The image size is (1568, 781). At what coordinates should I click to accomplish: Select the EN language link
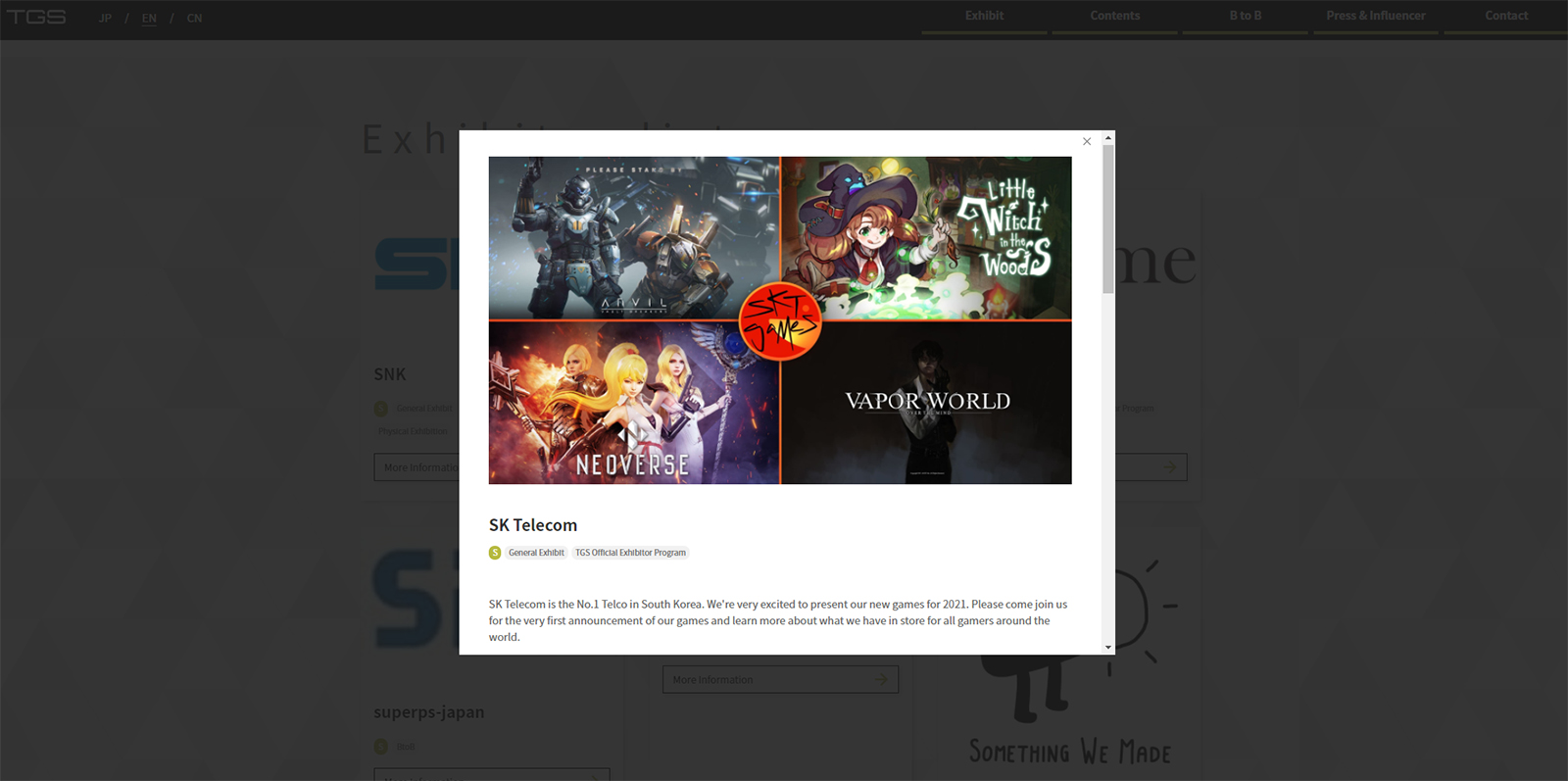pos(149,19)
